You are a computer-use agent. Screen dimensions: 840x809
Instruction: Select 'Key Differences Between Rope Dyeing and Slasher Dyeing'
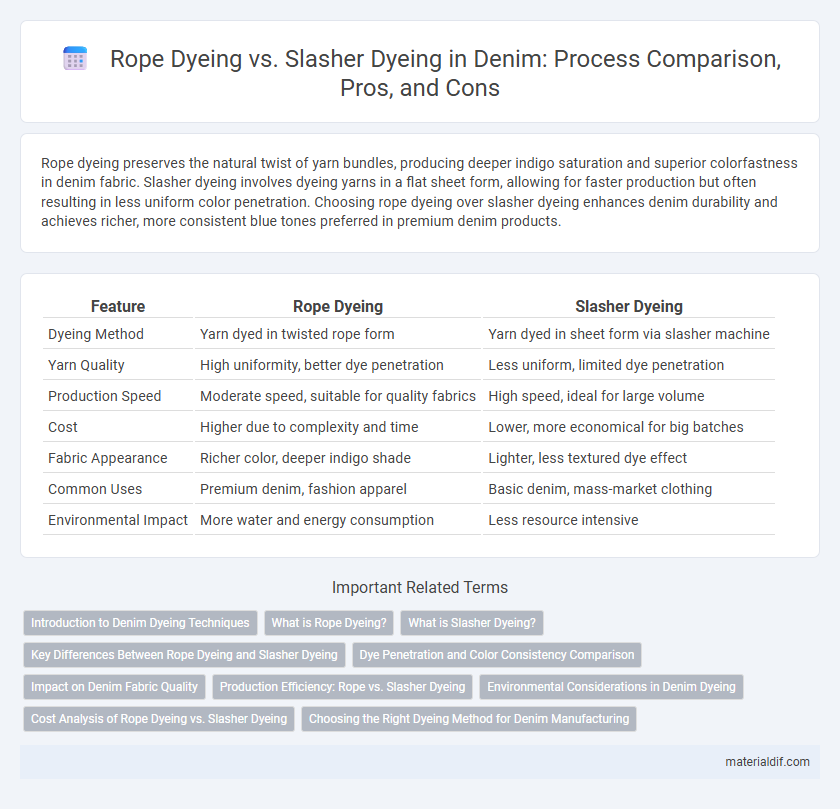[x=184, y=655]
